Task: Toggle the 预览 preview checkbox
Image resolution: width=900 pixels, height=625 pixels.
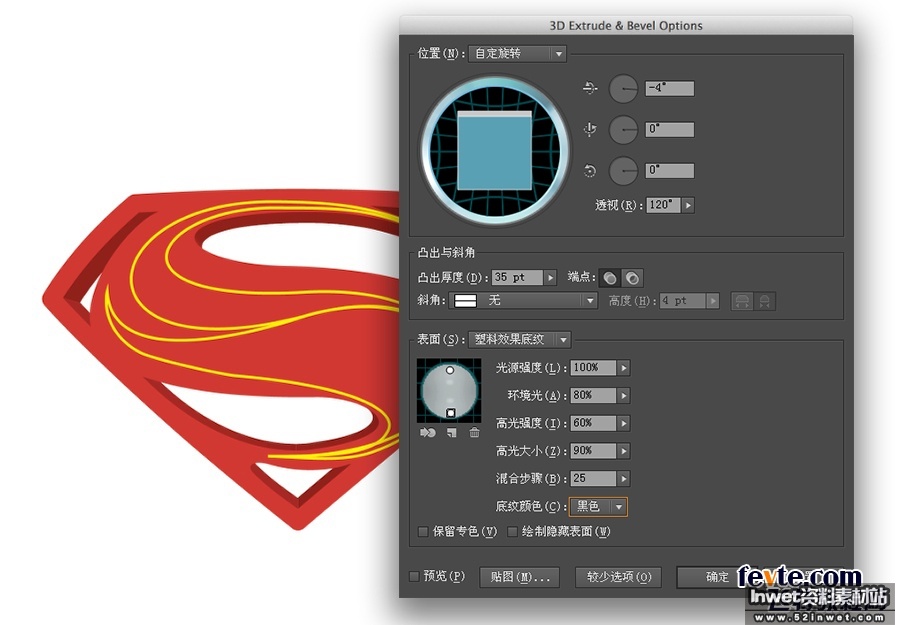Action: [414, 576]
